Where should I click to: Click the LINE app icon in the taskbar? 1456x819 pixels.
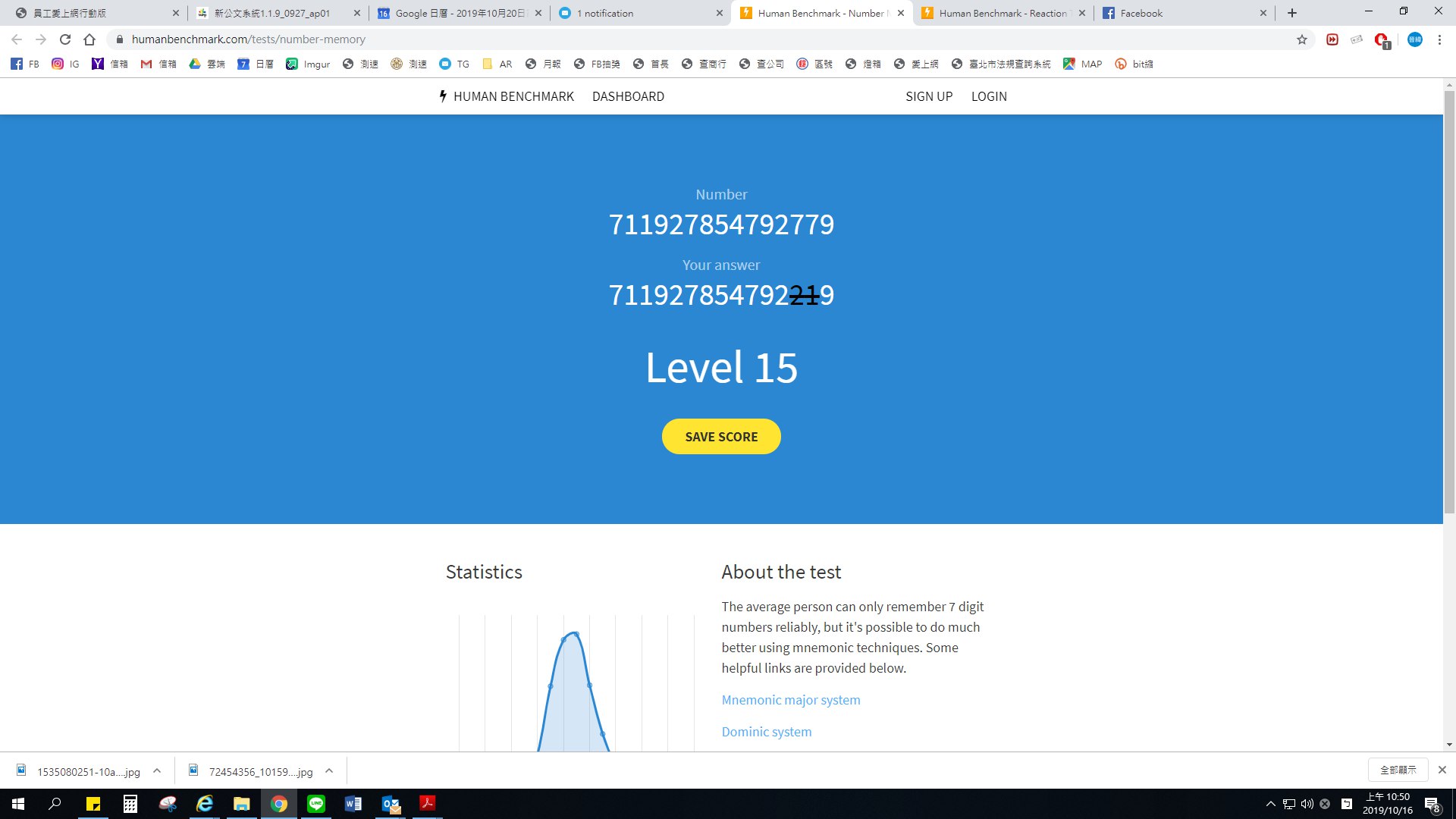tap(316, 804)
